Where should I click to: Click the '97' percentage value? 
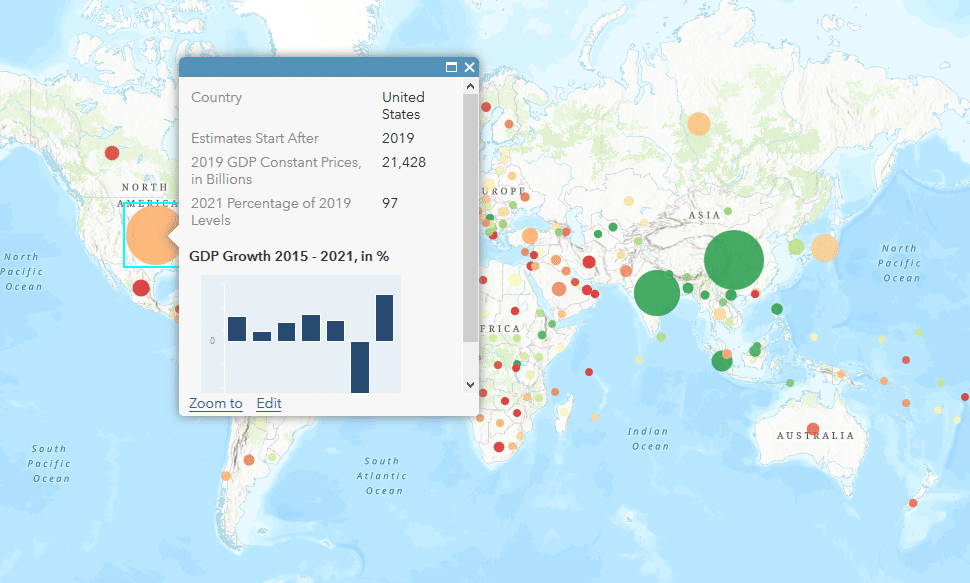click(390, 203)
